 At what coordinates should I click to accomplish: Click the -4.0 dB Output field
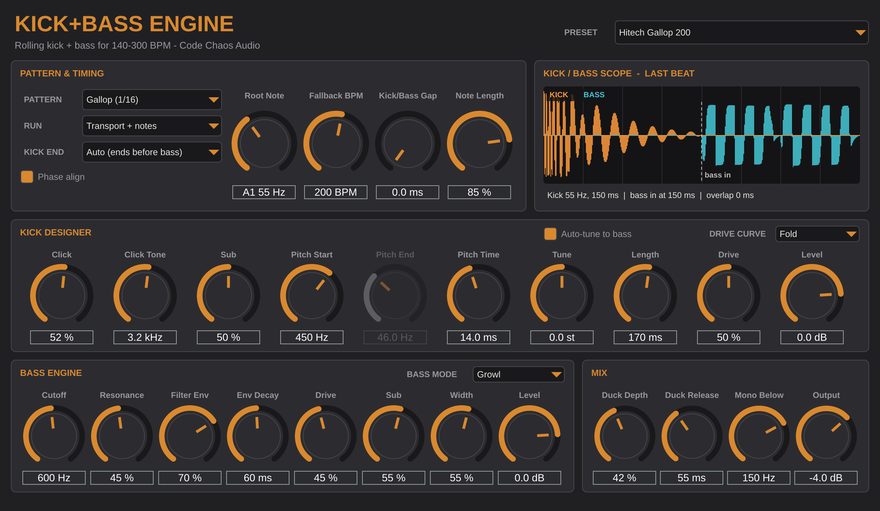coord(826,478)
